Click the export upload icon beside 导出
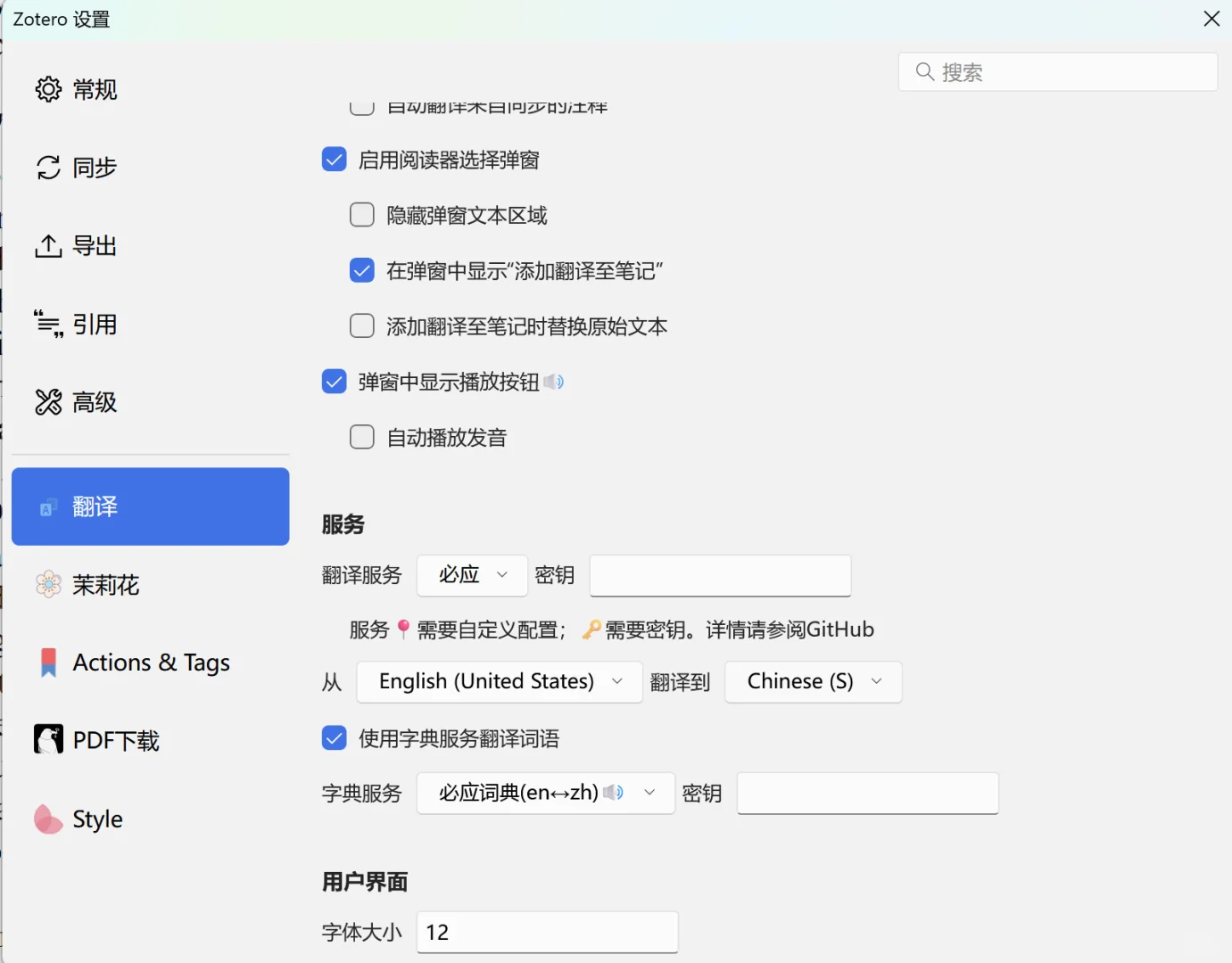 click(x=48, y=246)
